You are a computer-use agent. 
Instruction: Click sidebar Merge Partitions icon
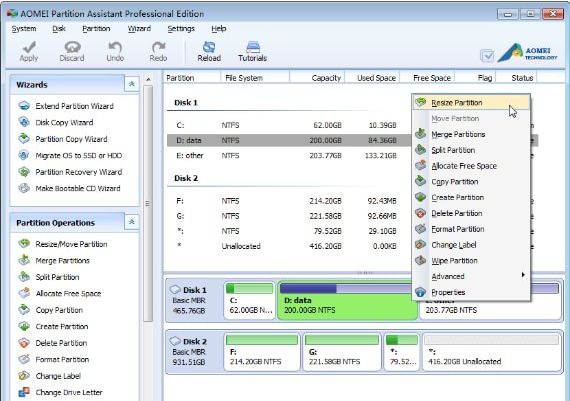click(24, 260)
